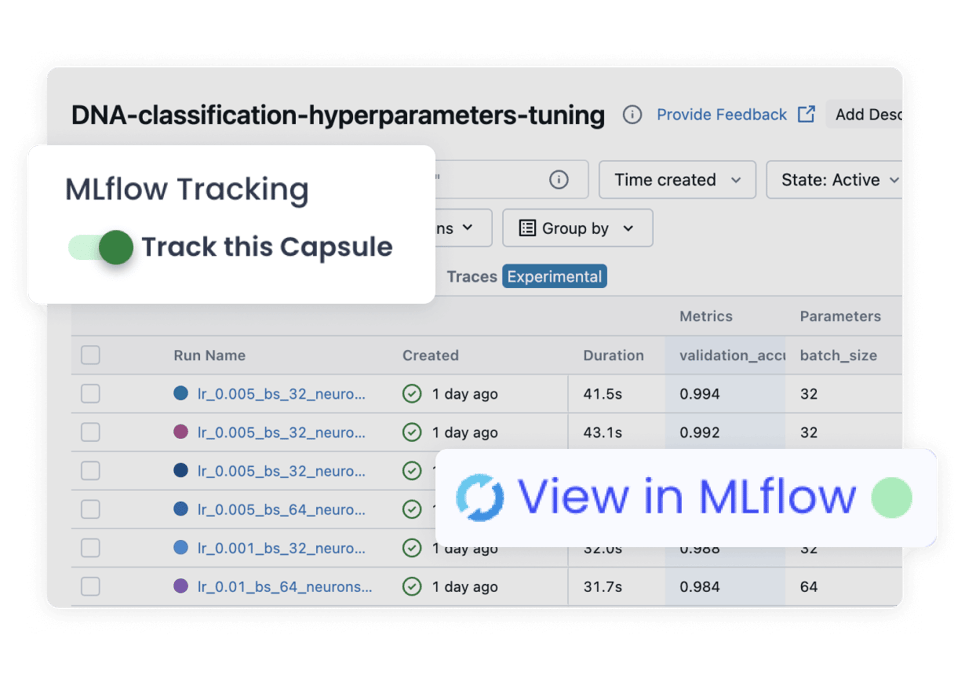Check the select-all runs header checkbox
The image size is (965, 675).
point(91,355)
